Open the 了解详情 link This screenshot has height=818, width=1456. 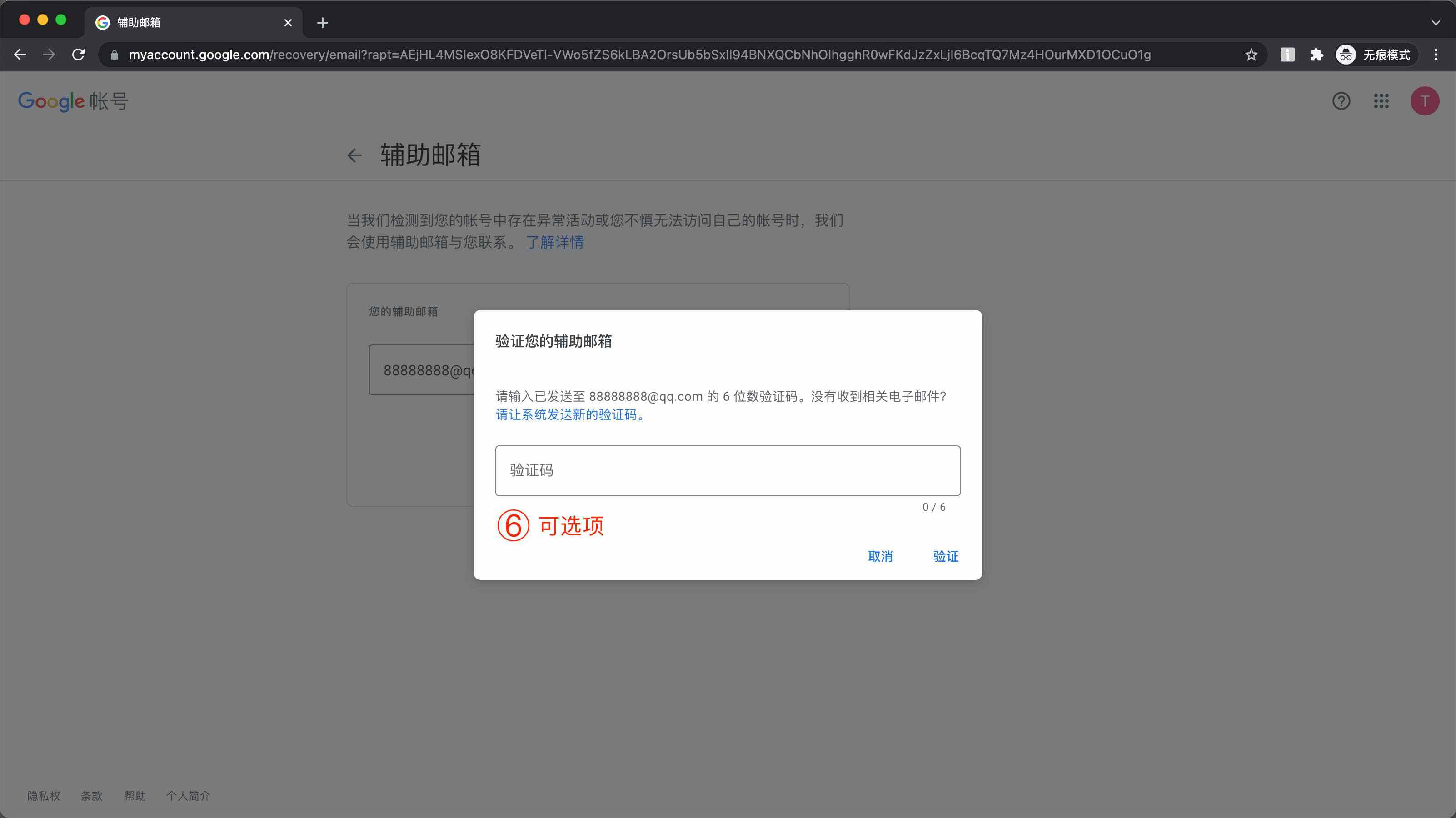click(x=556, y=243)
